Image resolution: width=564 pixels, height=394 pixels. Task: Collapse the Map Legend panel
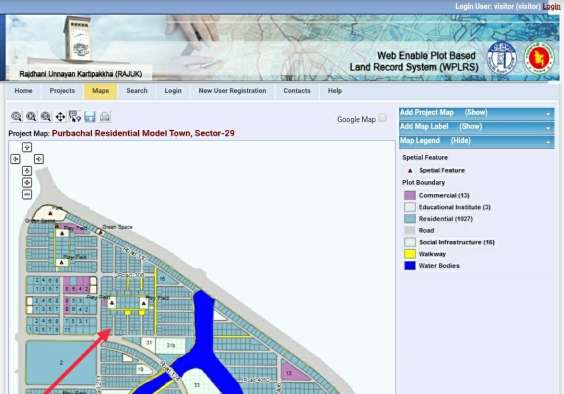coord(477,141)
